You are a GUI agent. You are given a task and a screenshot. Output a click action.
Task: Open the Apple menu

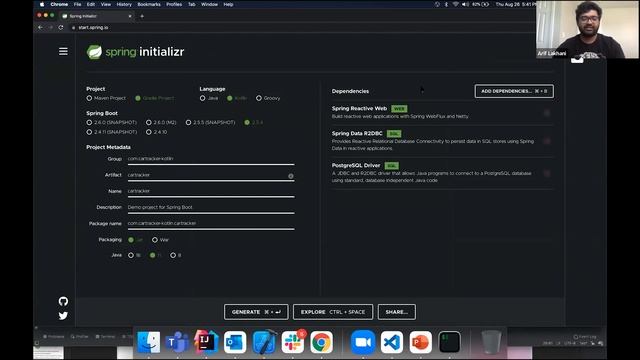(x=42, y=4)
